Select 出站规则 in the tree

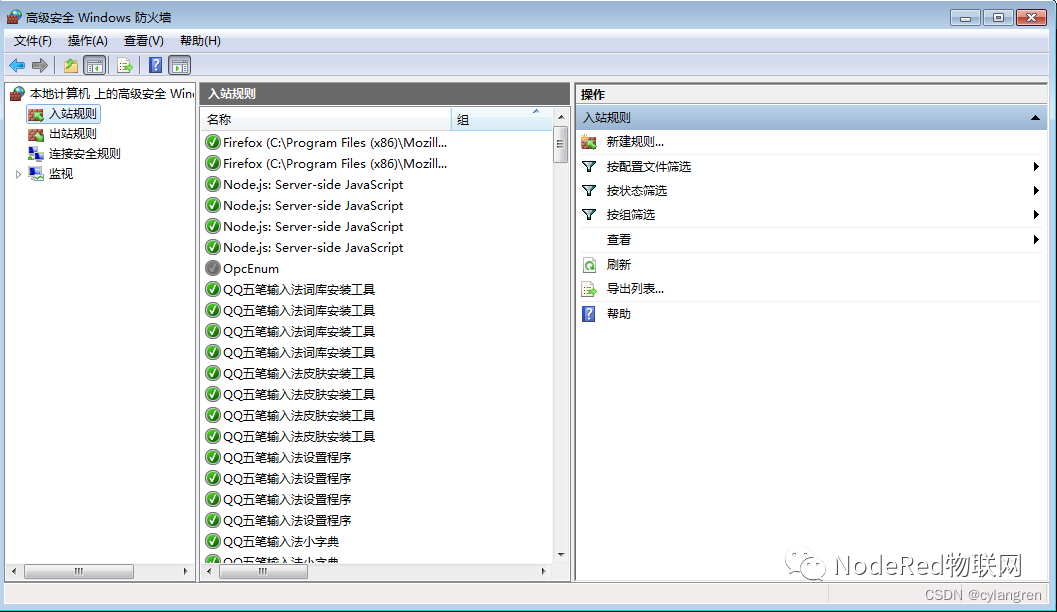73,134
